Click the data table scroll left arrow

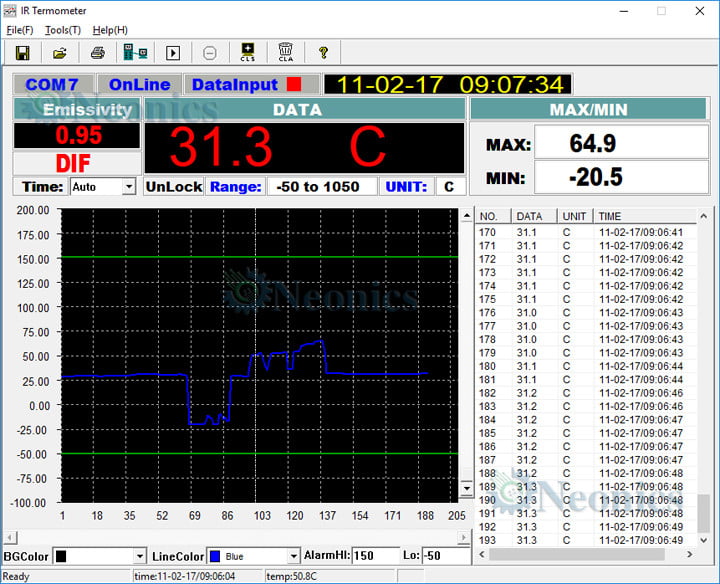[x=482, y=554]
